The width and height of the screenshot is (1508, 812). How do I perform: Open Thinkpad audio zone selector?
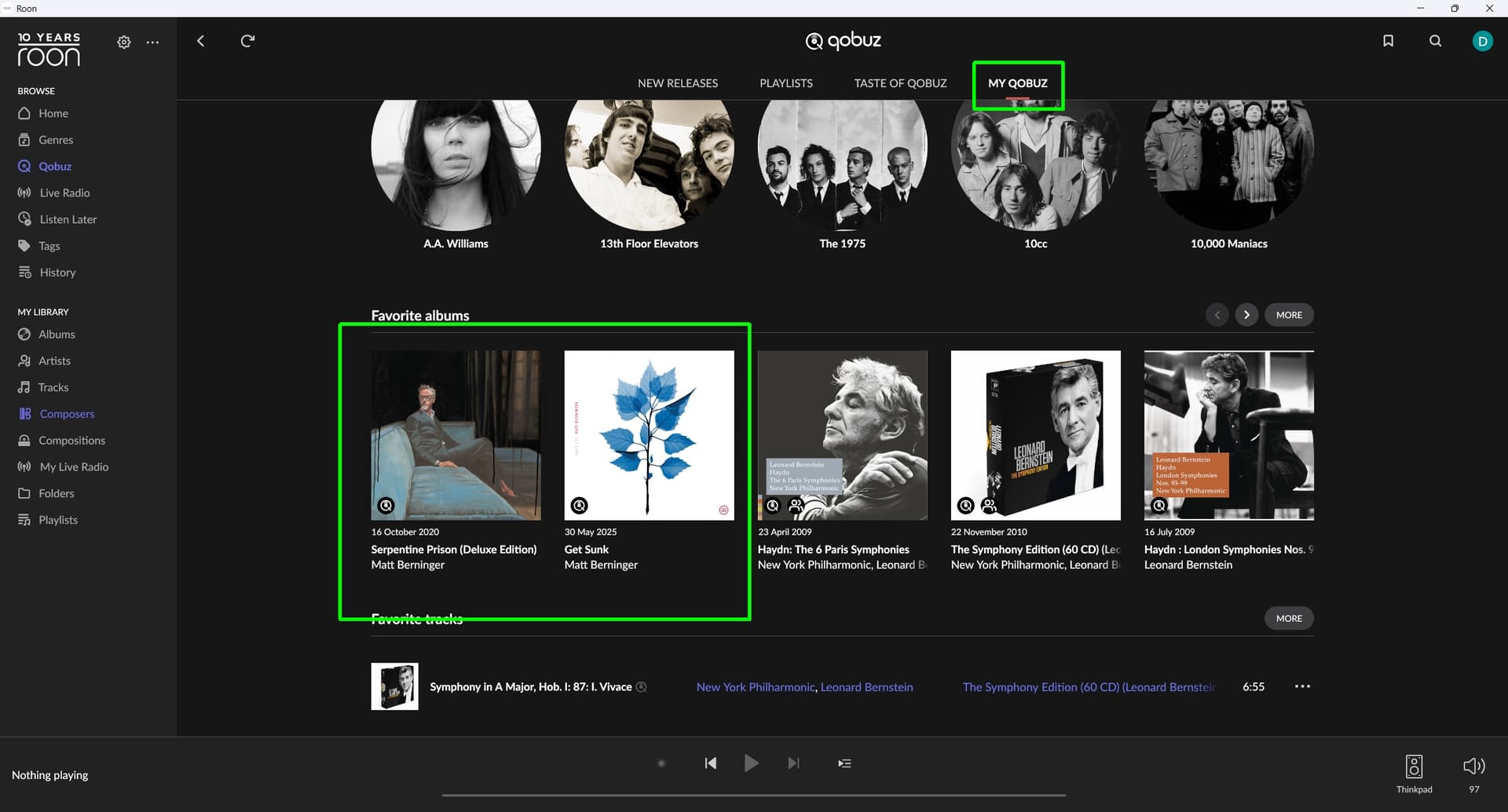point(1414,774)
